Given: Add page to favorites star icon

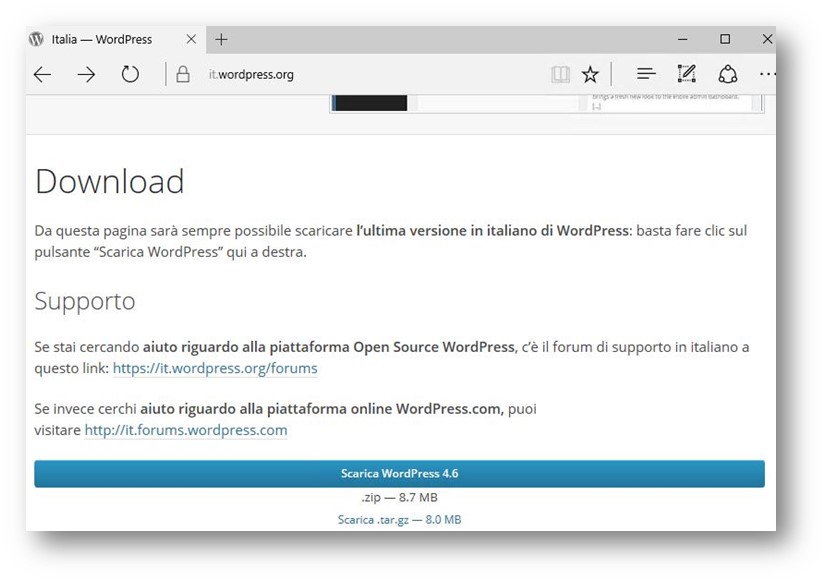Looking at the screenshot, I should tap(590, 74).
